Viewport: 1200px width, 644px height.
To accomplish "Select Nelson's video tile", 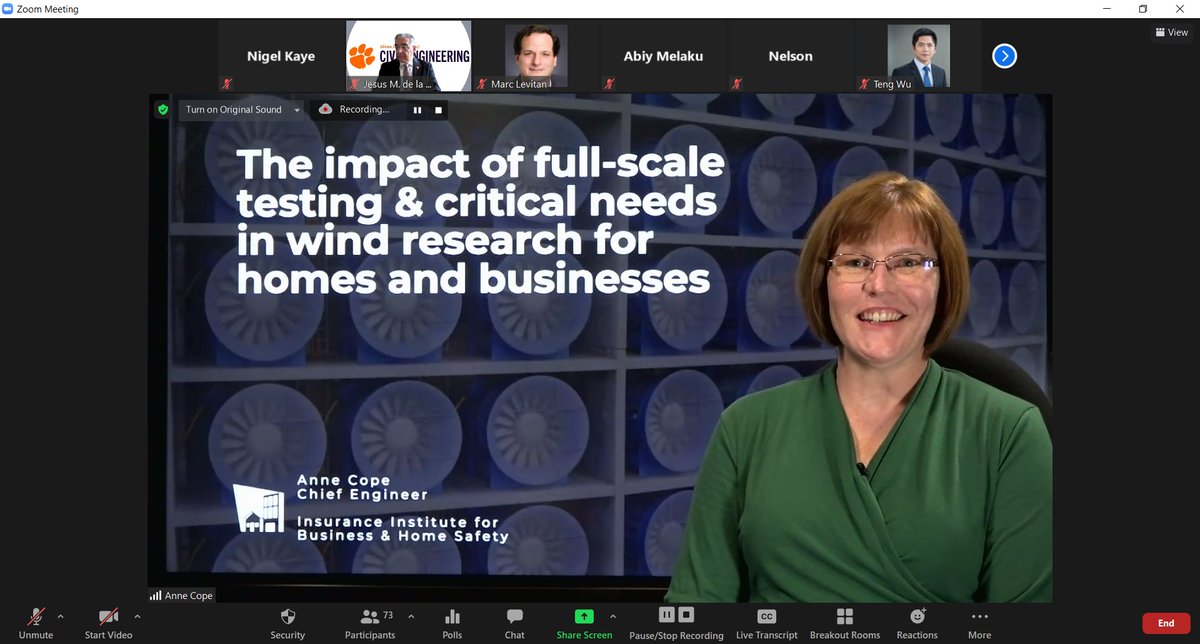I will coord(790,57).
